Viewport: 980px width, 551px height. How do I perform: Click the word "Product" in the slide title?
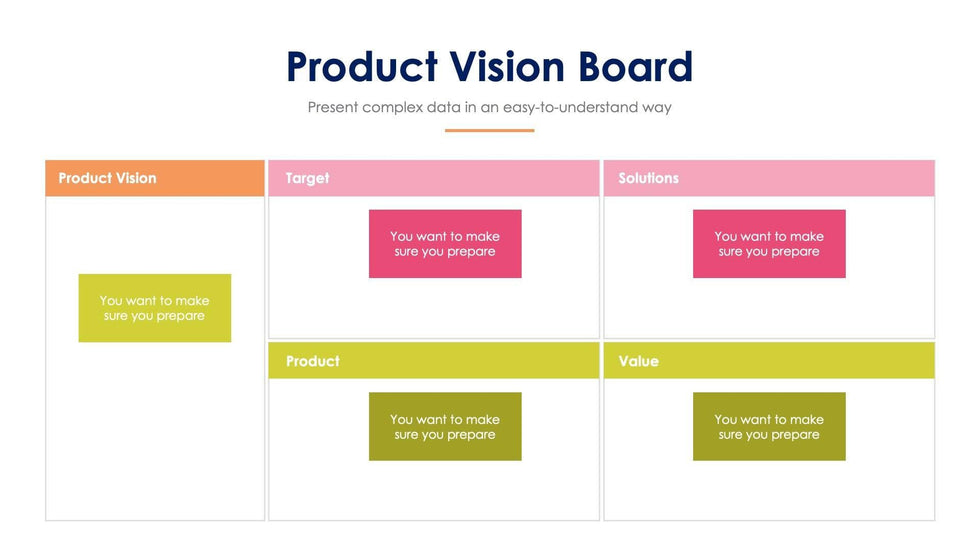pyautogui.click(x=362, y=67)
